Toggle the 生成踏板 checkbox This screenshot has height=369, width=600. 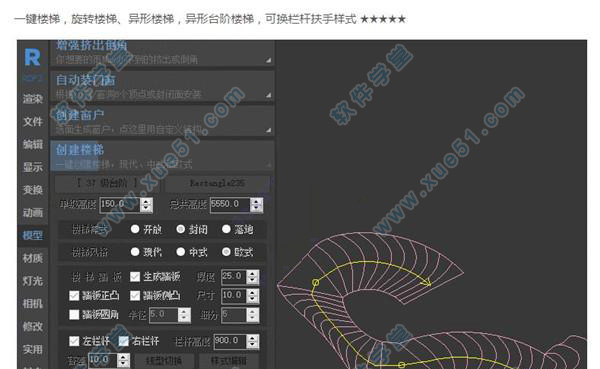pos(135,277)
